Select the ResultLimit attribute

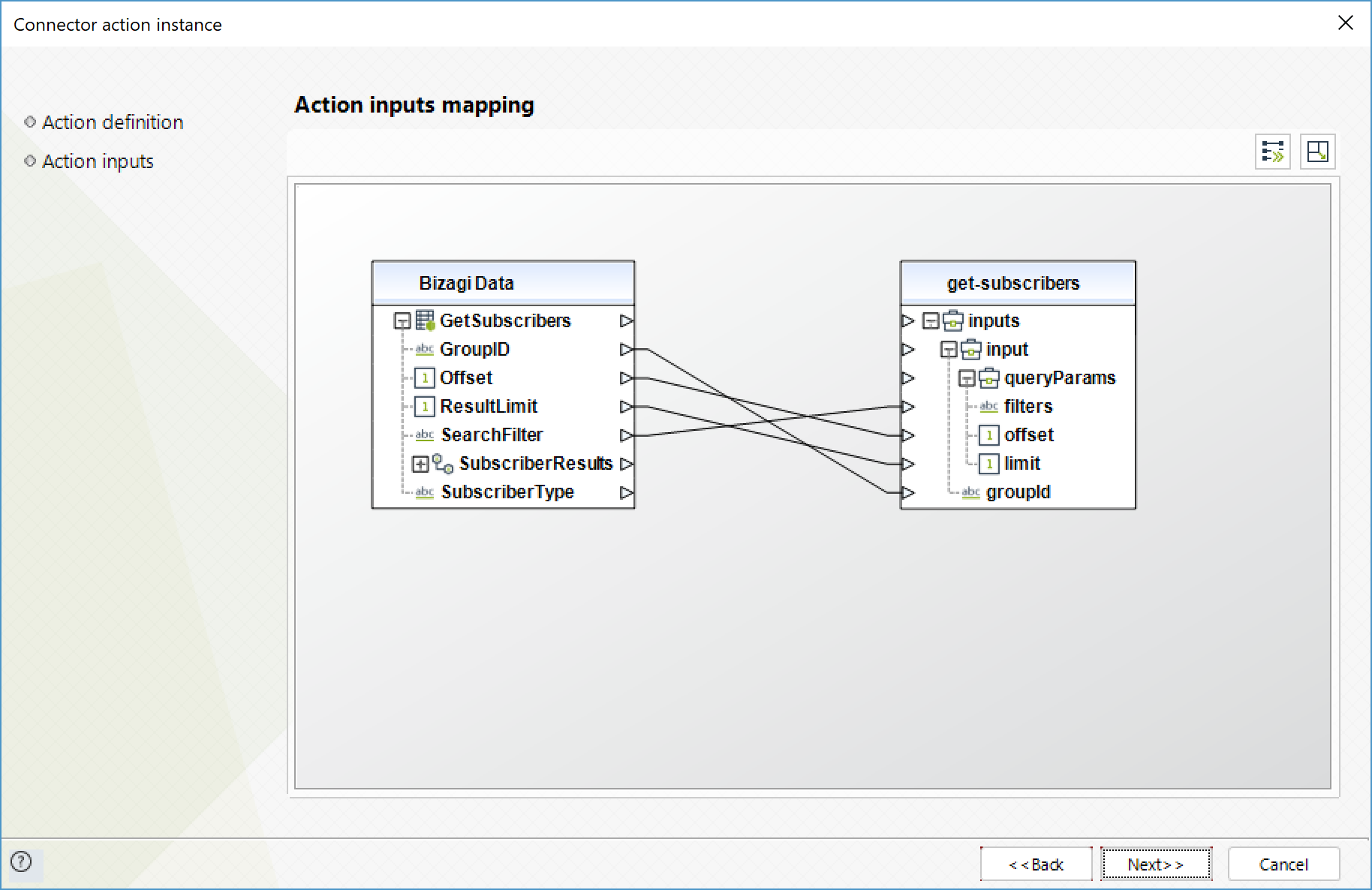pos(489,406)
